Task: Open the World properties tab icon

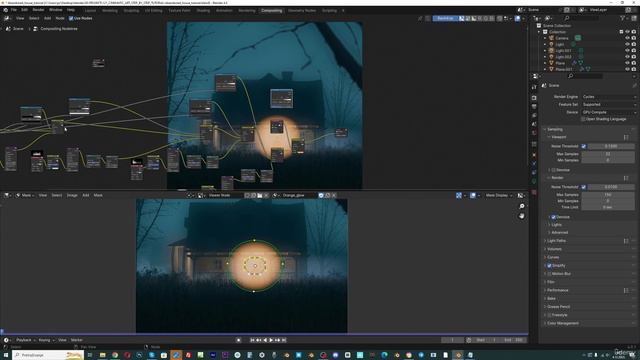Action: (534, 133)
